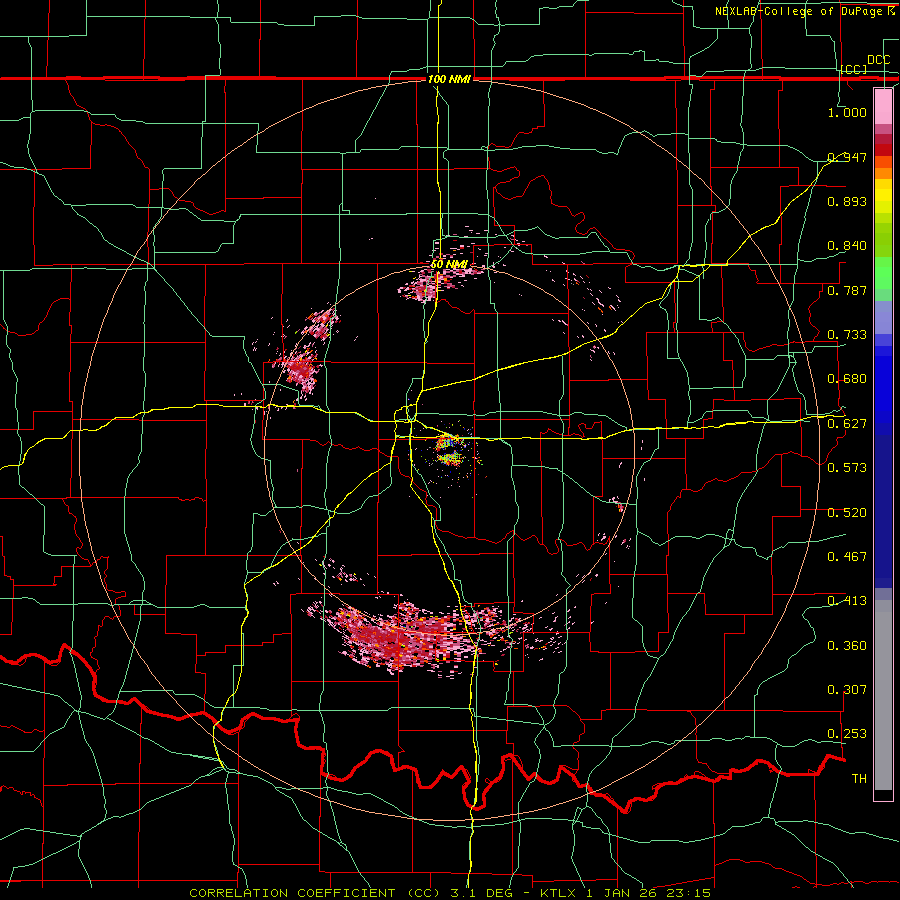
Task: Click the 0.787 scale value
Action: (x=847, y=290)
